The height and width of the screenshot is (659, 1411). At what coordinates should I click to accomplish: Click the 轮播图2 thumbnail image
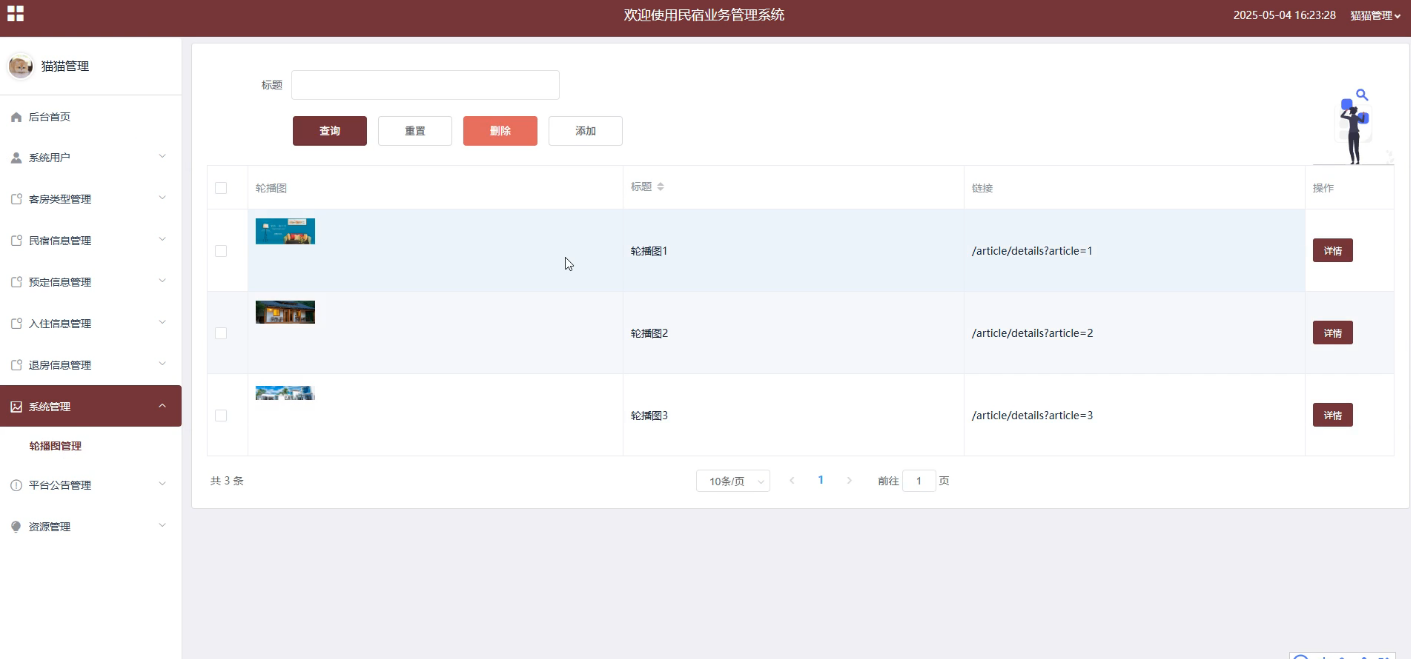[x=285, y=312]
